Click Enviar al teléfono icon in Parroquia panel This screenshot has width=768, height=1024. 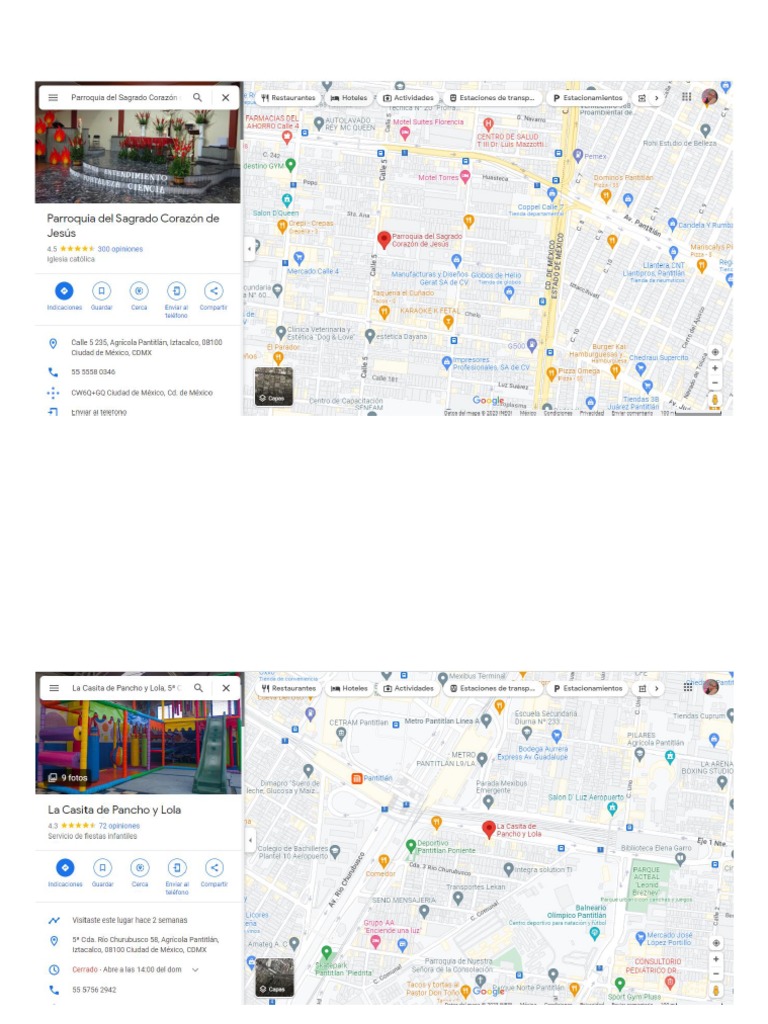click(176, 291)
